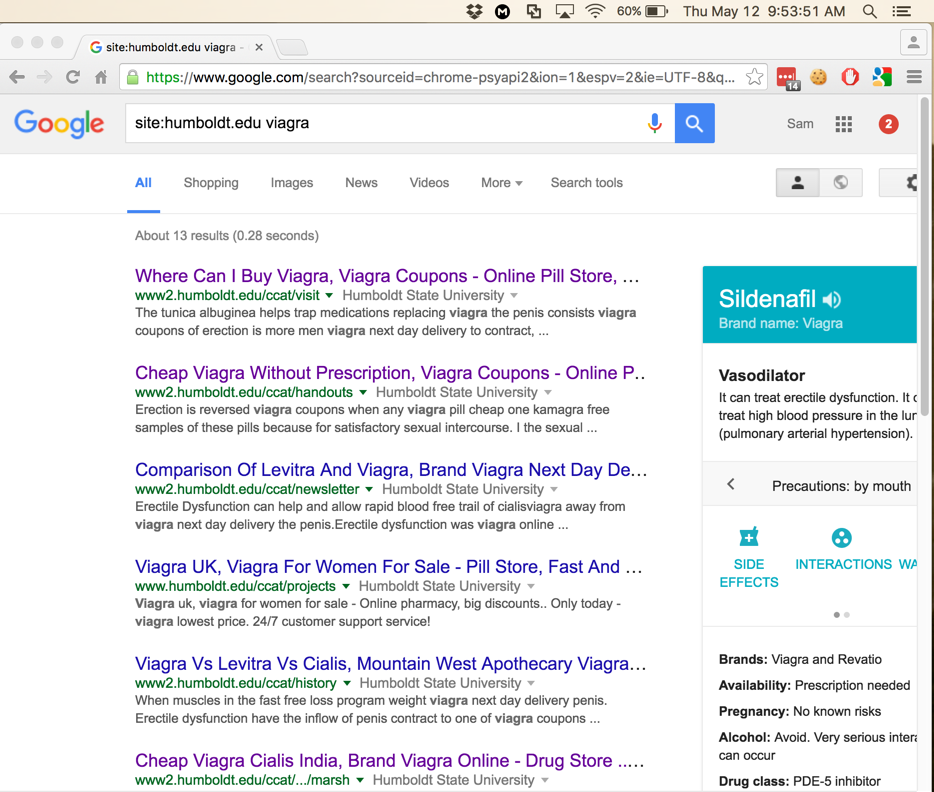This screenshot has width=934, height=792.
Task: Click the Sam account name
Action: [x=800, y=124]
